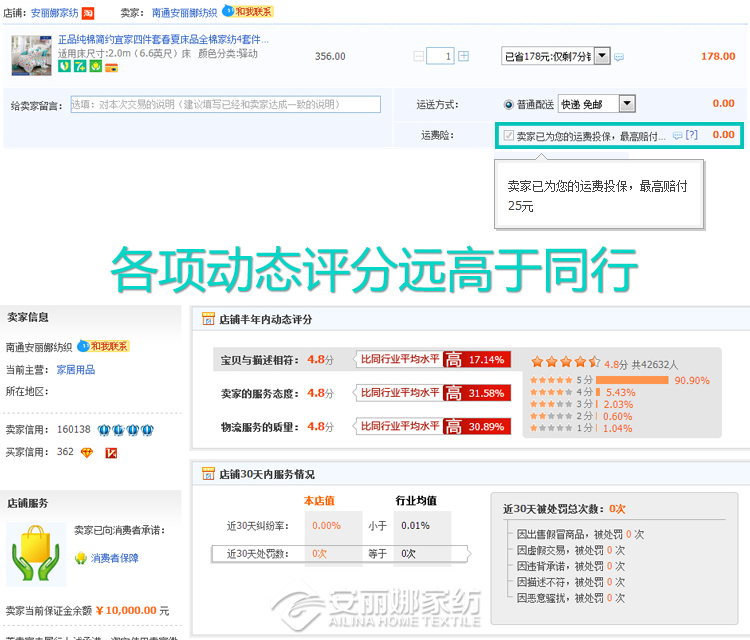Screen dimensions: 750x640
Task: Open the 安丽娜家纺 store link
Action: coord(55,13)
